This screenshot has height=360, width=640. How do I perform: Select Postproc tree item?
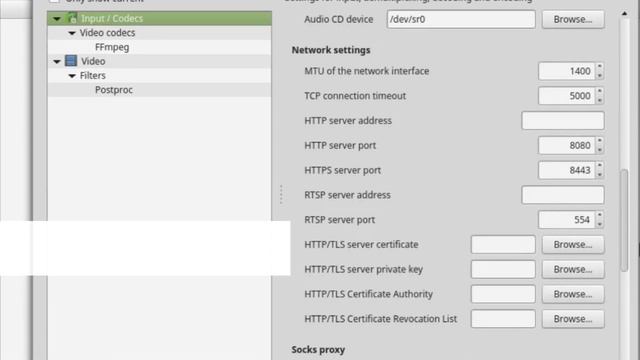[x=160, y=90]
